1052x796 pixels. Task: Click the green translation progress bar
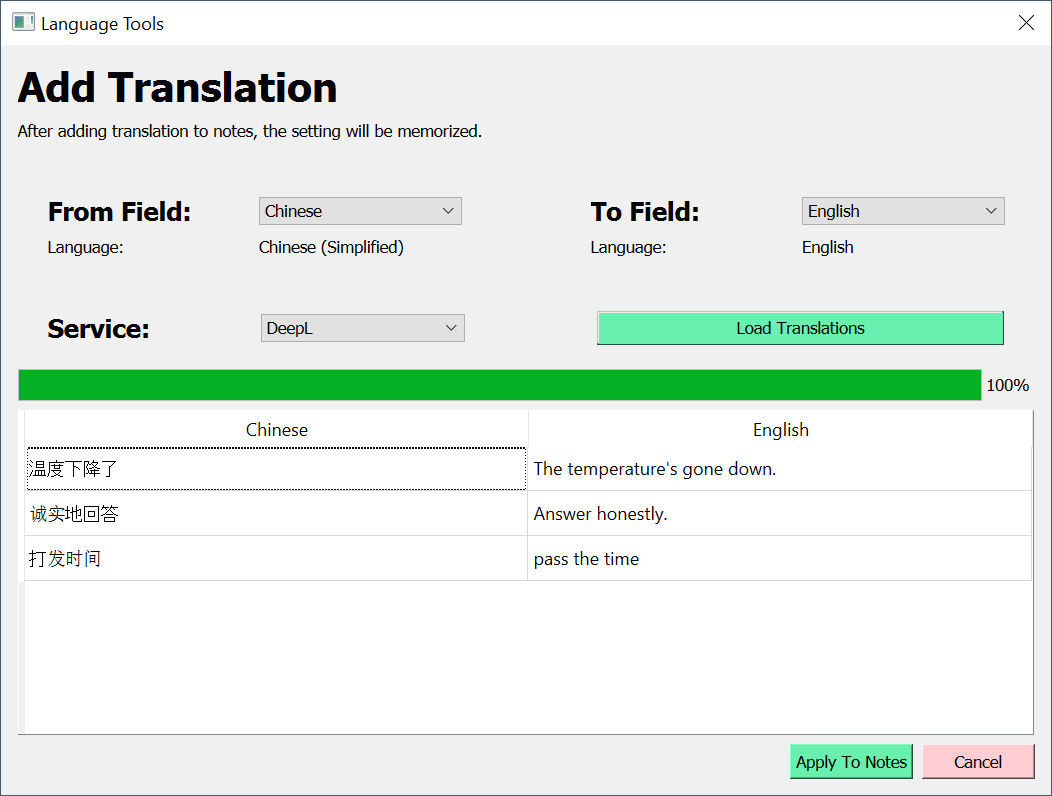(499, 385)
